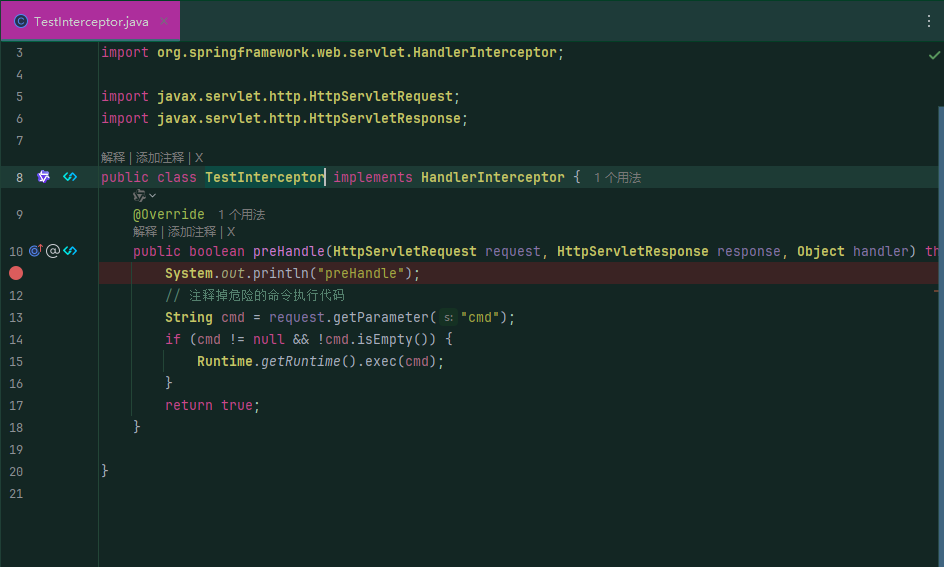Click the '1 个用法' hint after the class declaration
The height and width of the screenshot is (567, 944).
point(618,178)
